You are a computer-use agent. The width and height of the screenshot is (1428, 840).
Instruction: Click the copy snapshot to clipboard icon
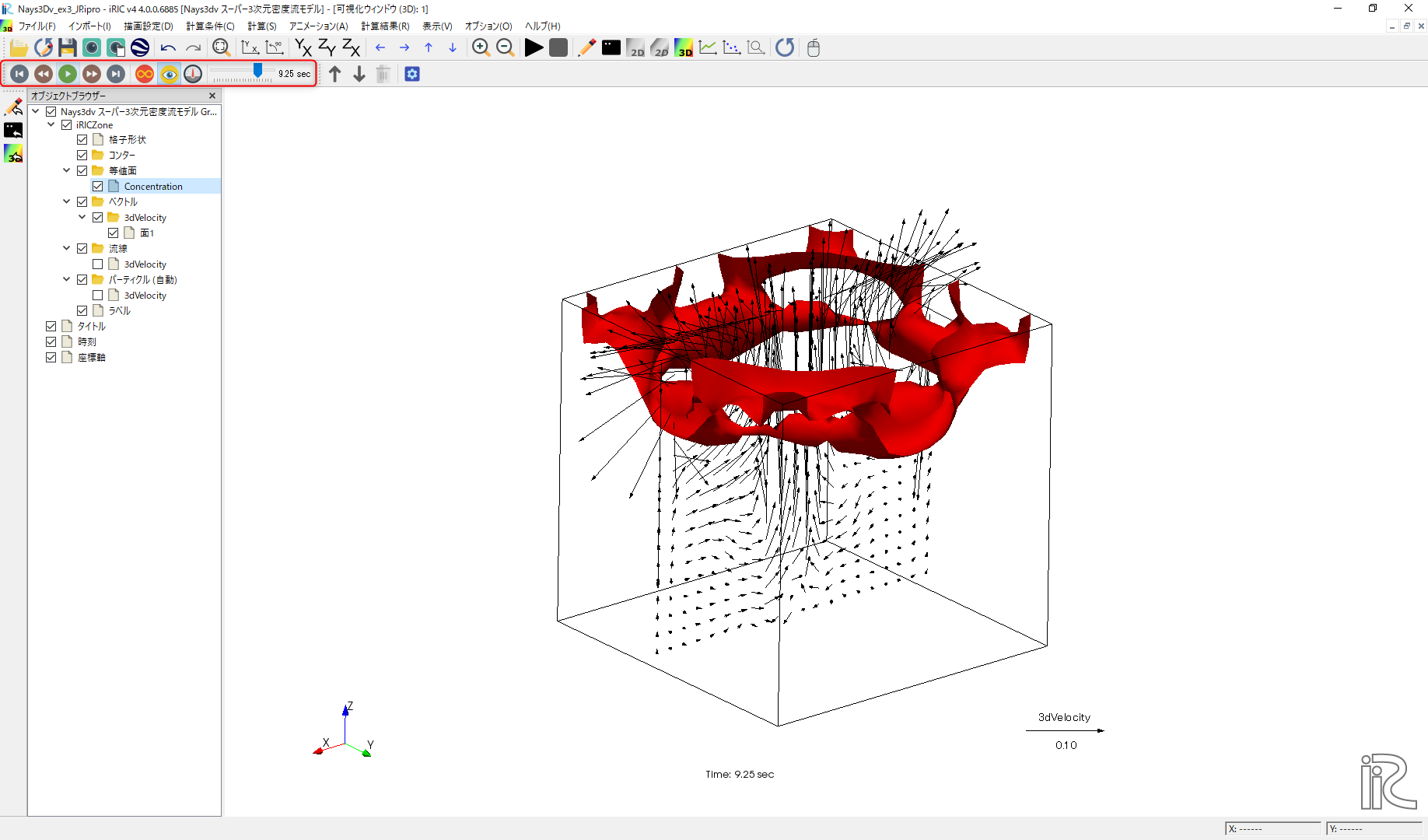pos(116,47)
